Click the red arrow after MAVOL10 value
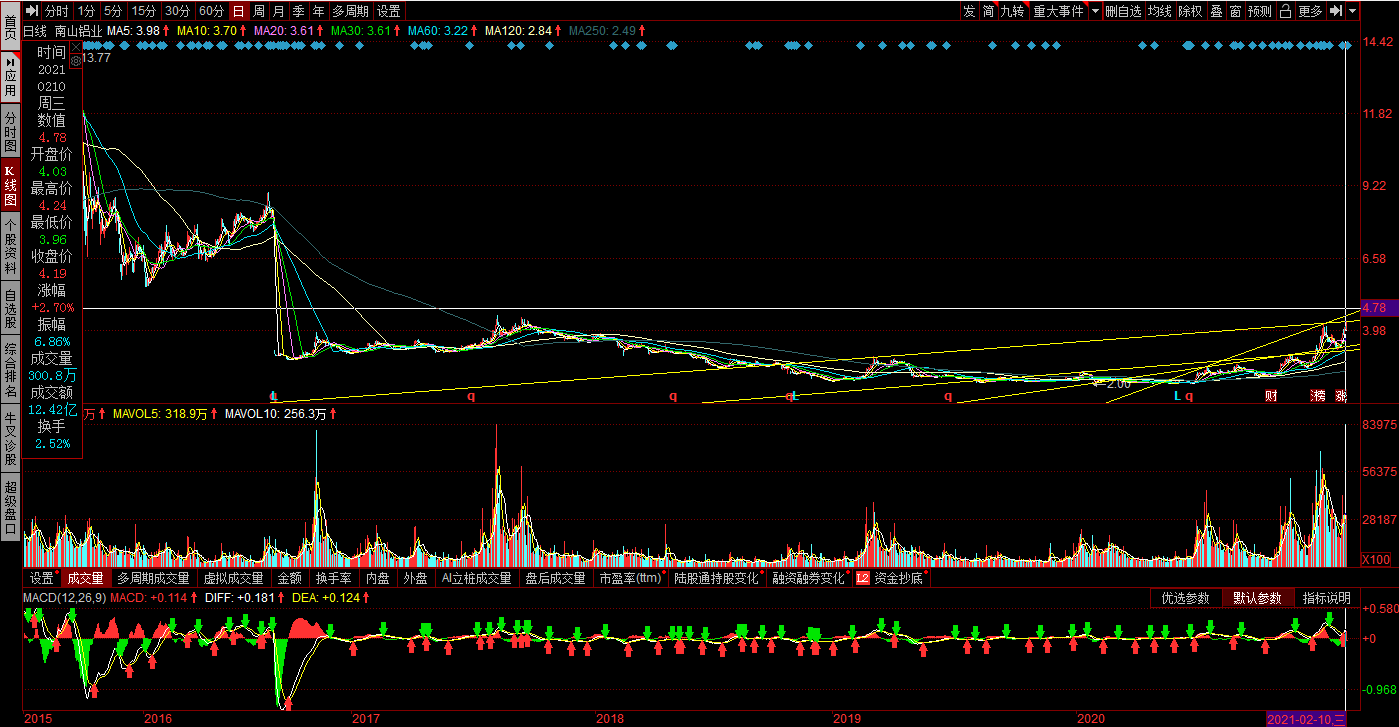 coord(333,413)
